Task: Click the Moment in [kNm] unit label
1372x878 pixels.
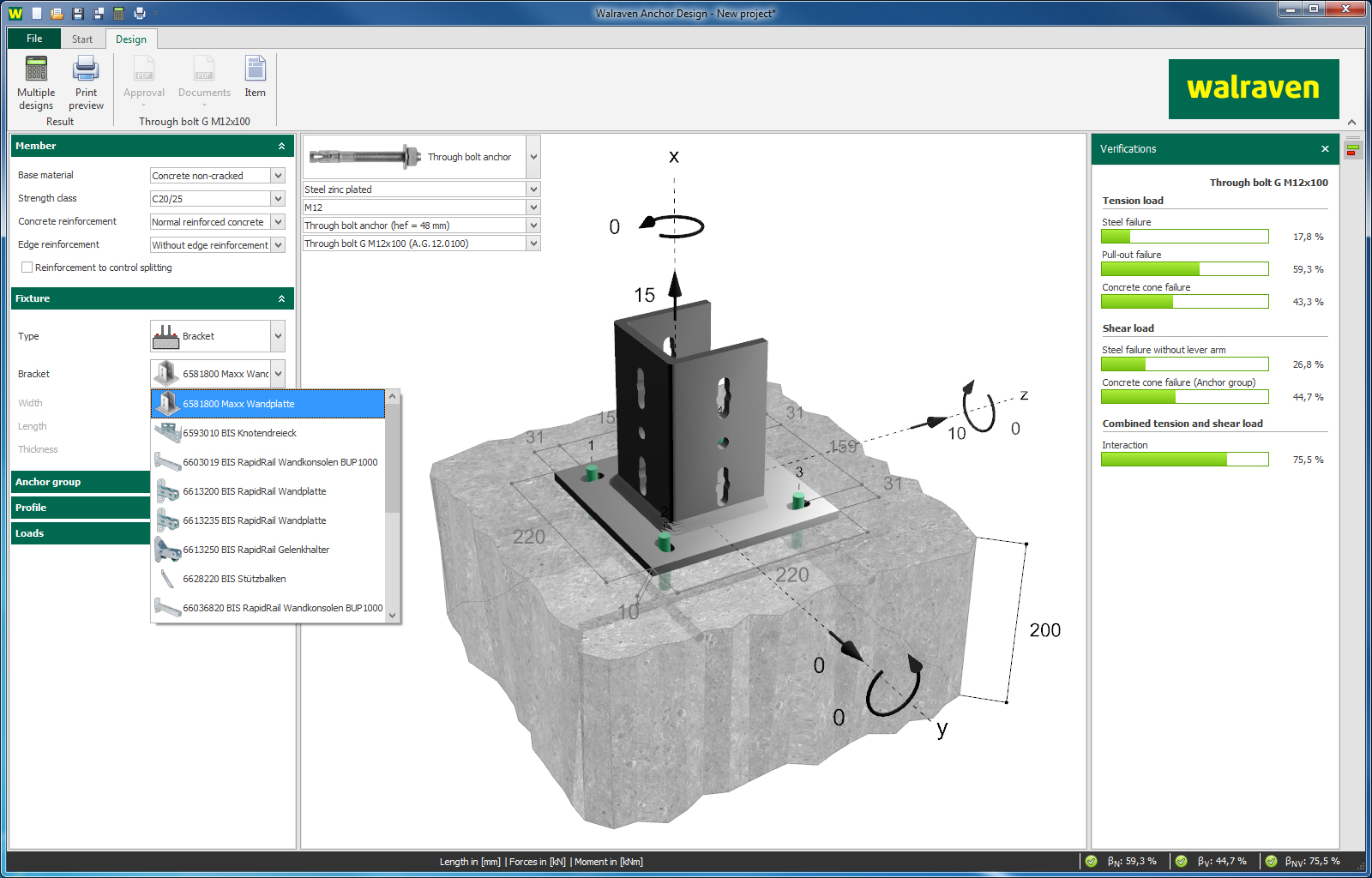Action: pyautogui.click(x=609, y=862)
